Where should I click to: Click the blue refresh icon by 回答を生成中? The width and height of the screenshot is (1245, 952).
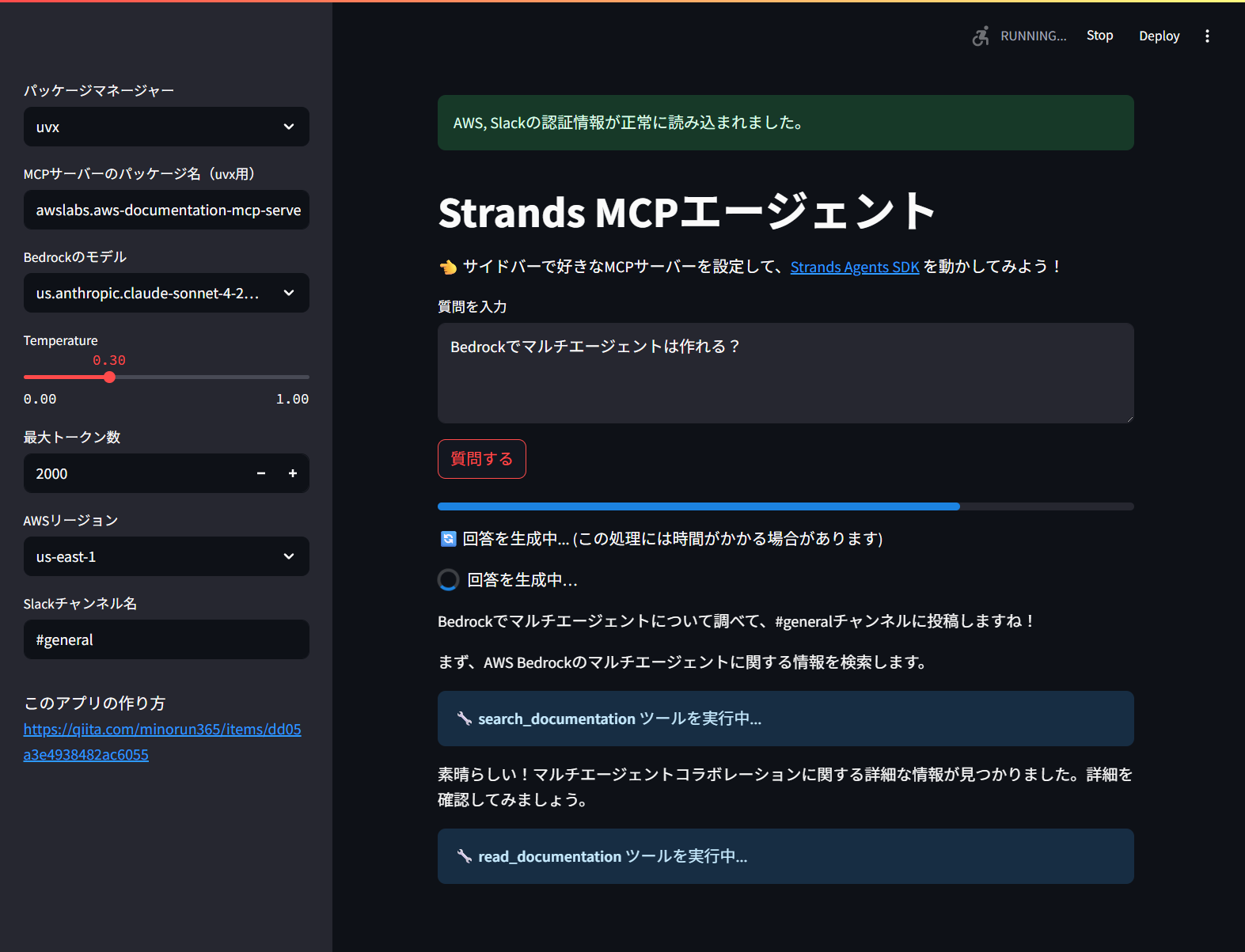(448, 539)
